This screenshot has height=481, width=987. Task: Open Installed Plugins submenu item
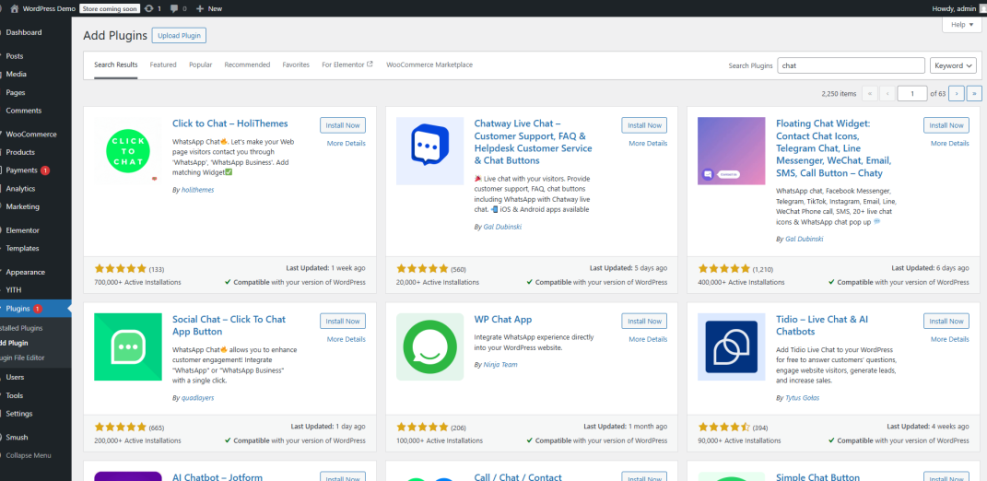pyautogui.click(x=21, y=328)
